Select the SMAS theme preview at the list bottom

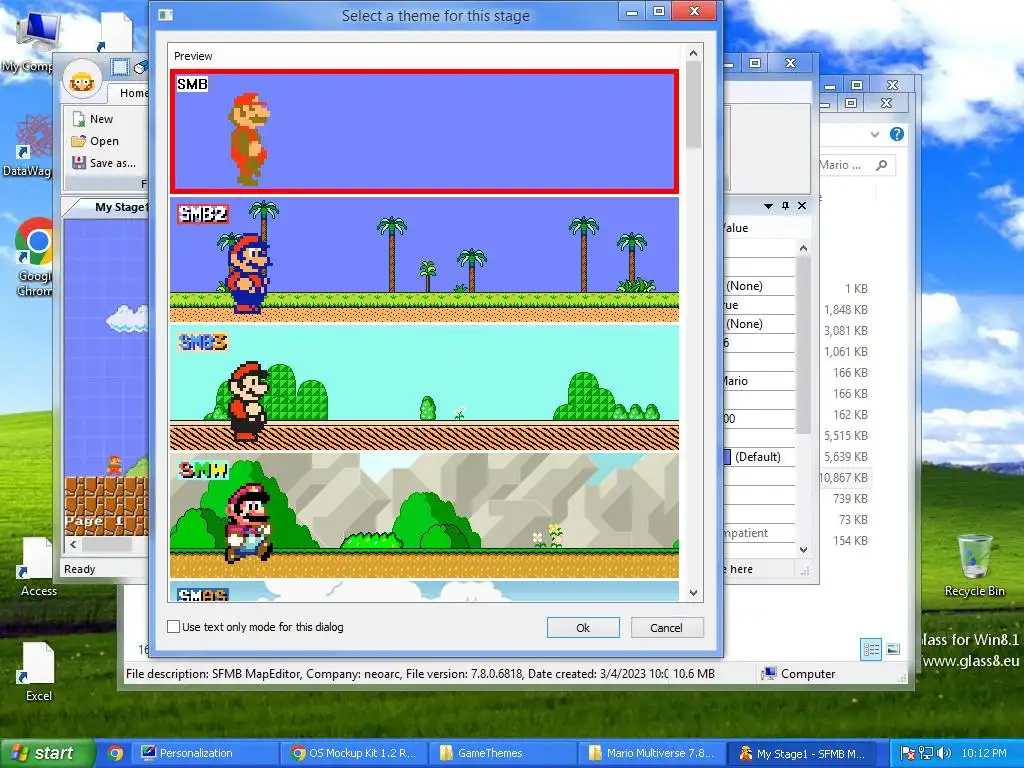point(424,591)
